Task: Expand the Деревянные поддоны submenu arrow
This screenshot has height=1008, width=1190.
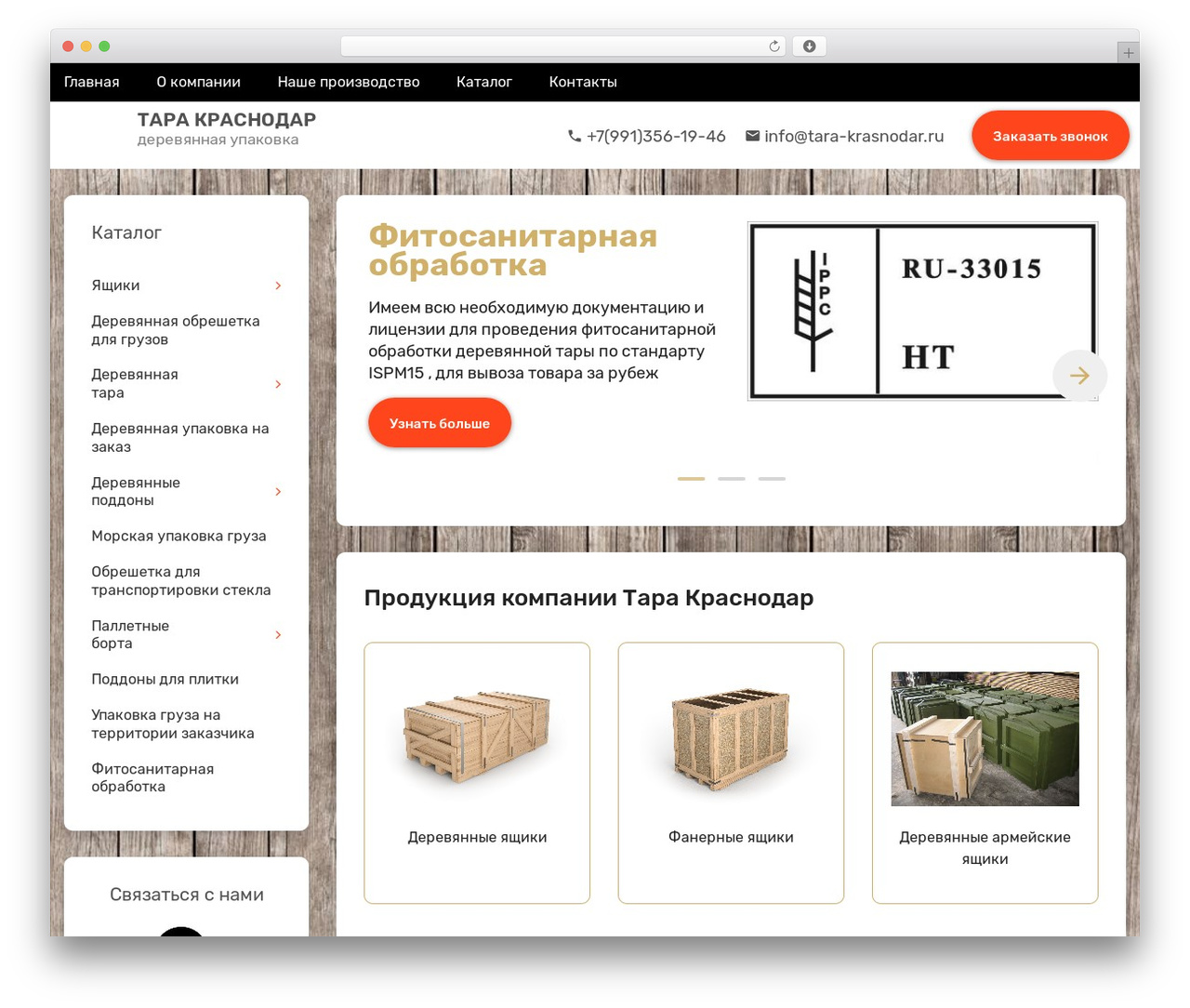Action: click(278, 491)
